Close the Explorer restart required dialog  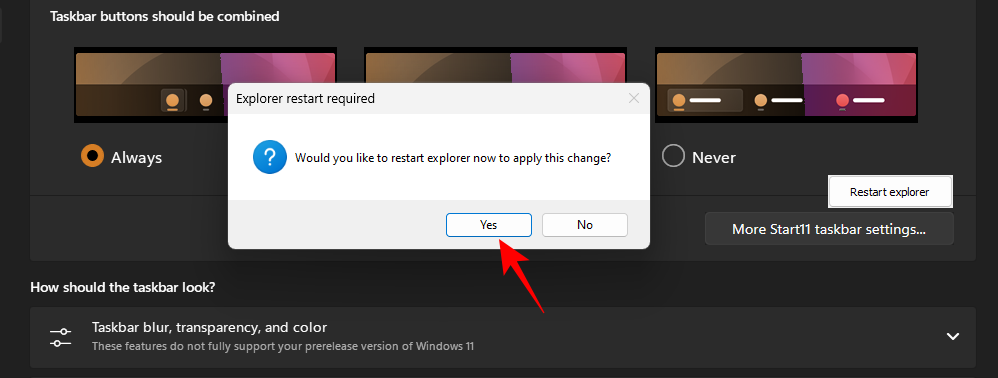coord(633,99)
